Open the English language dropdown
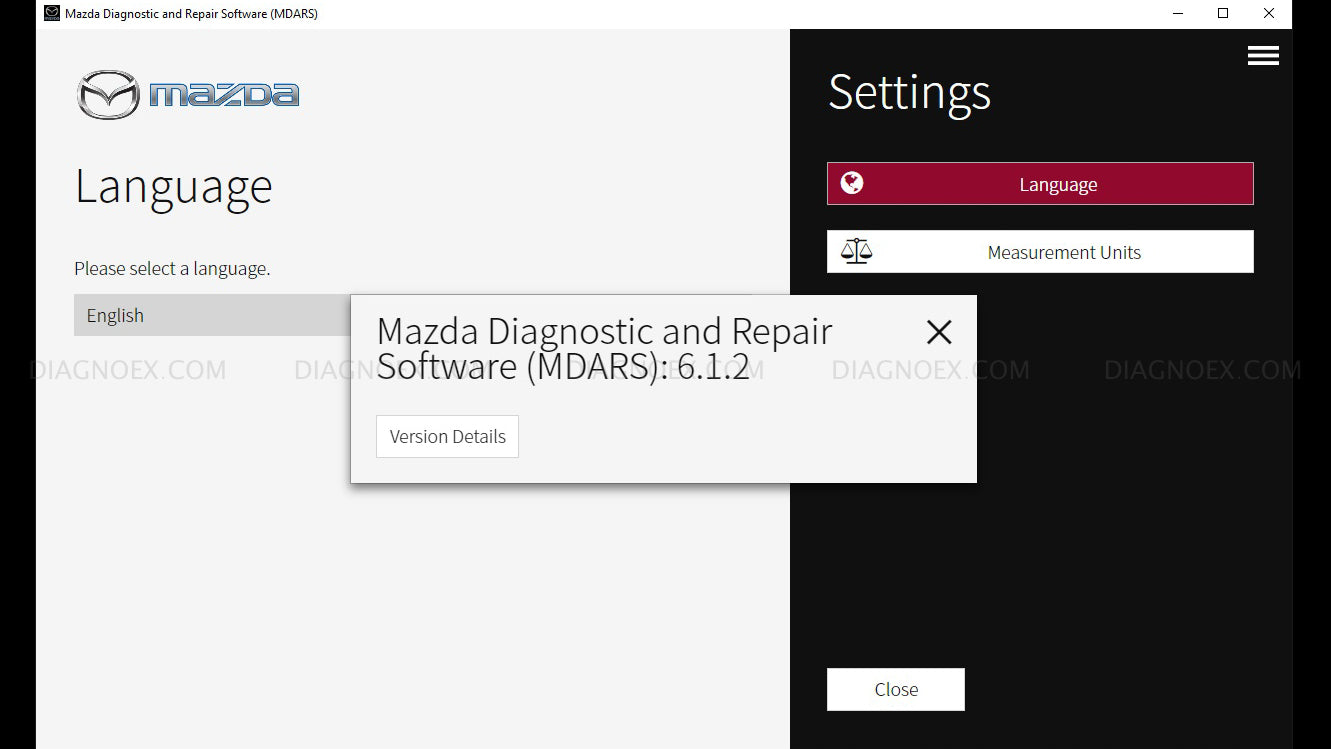 point(212,315)
